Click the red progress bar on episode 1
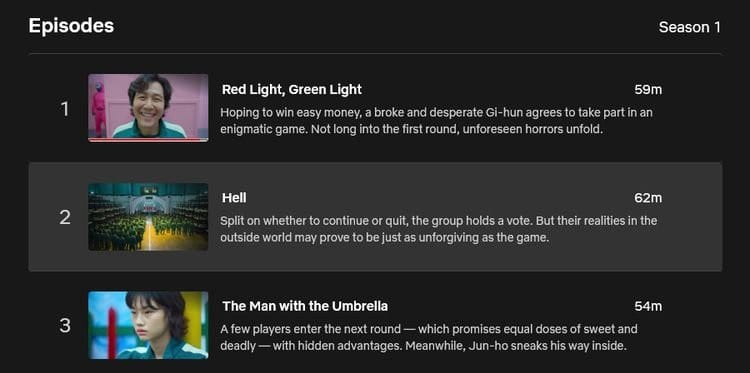The height and width of the screenshot is (373, 750). point(148,140)
